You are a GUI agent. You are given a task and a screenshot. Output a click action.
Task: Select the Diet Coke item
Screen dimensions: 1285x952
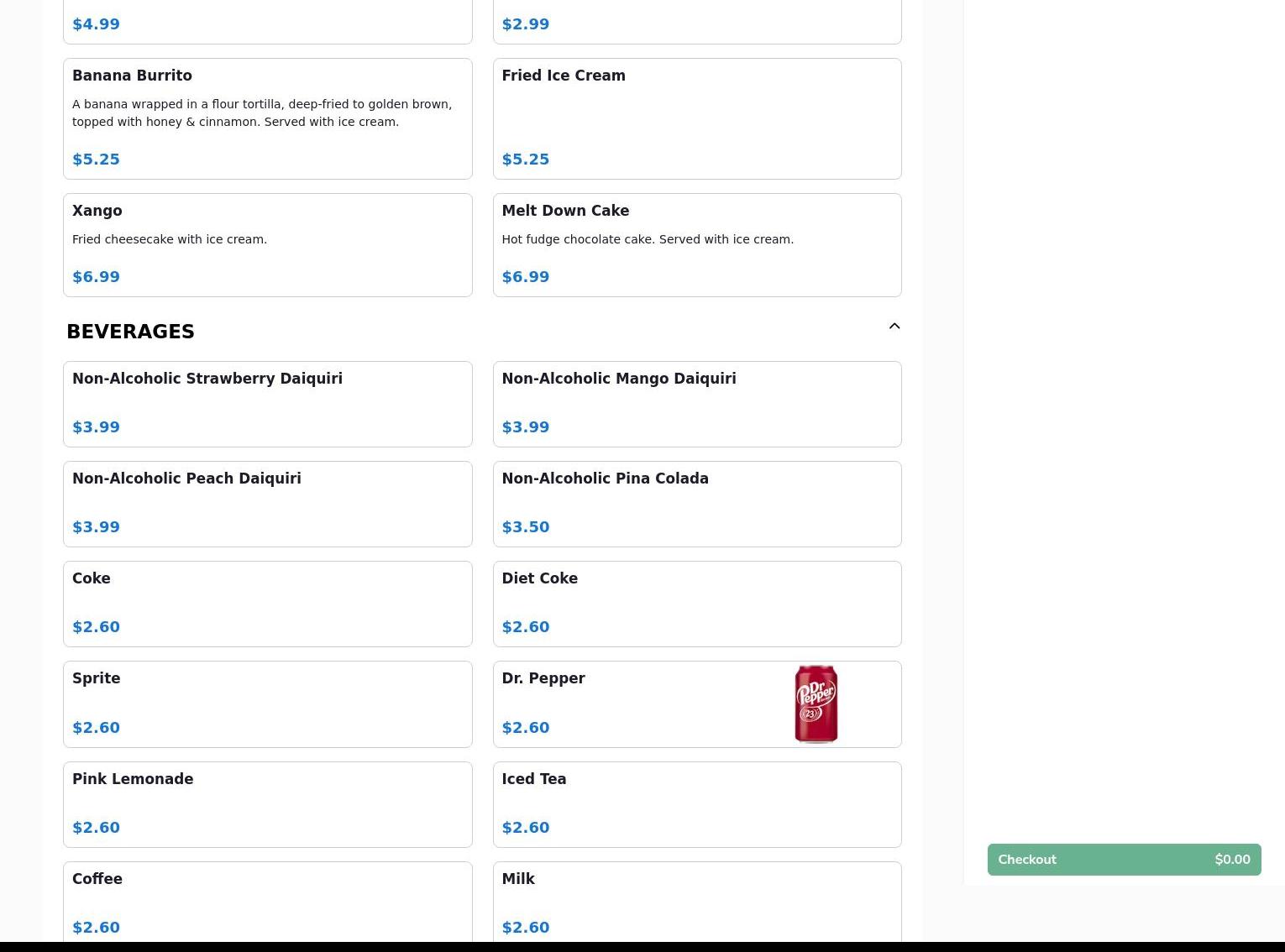tap(696, 604)
